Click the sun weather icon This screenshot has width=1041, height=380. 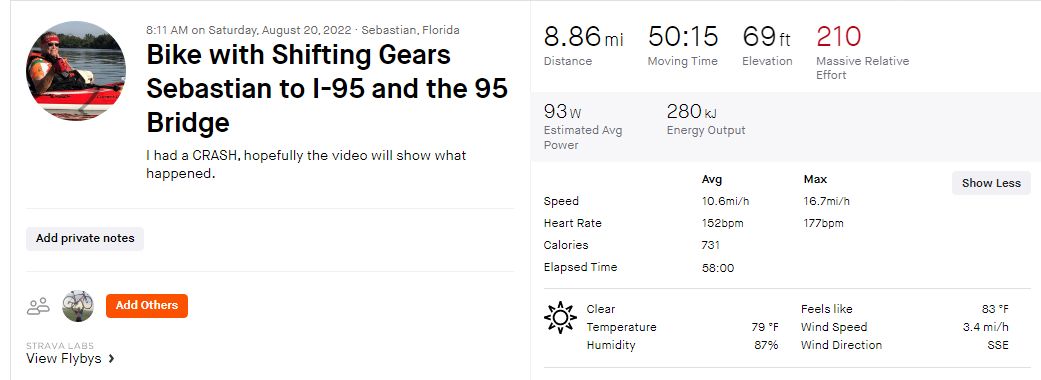560,318
